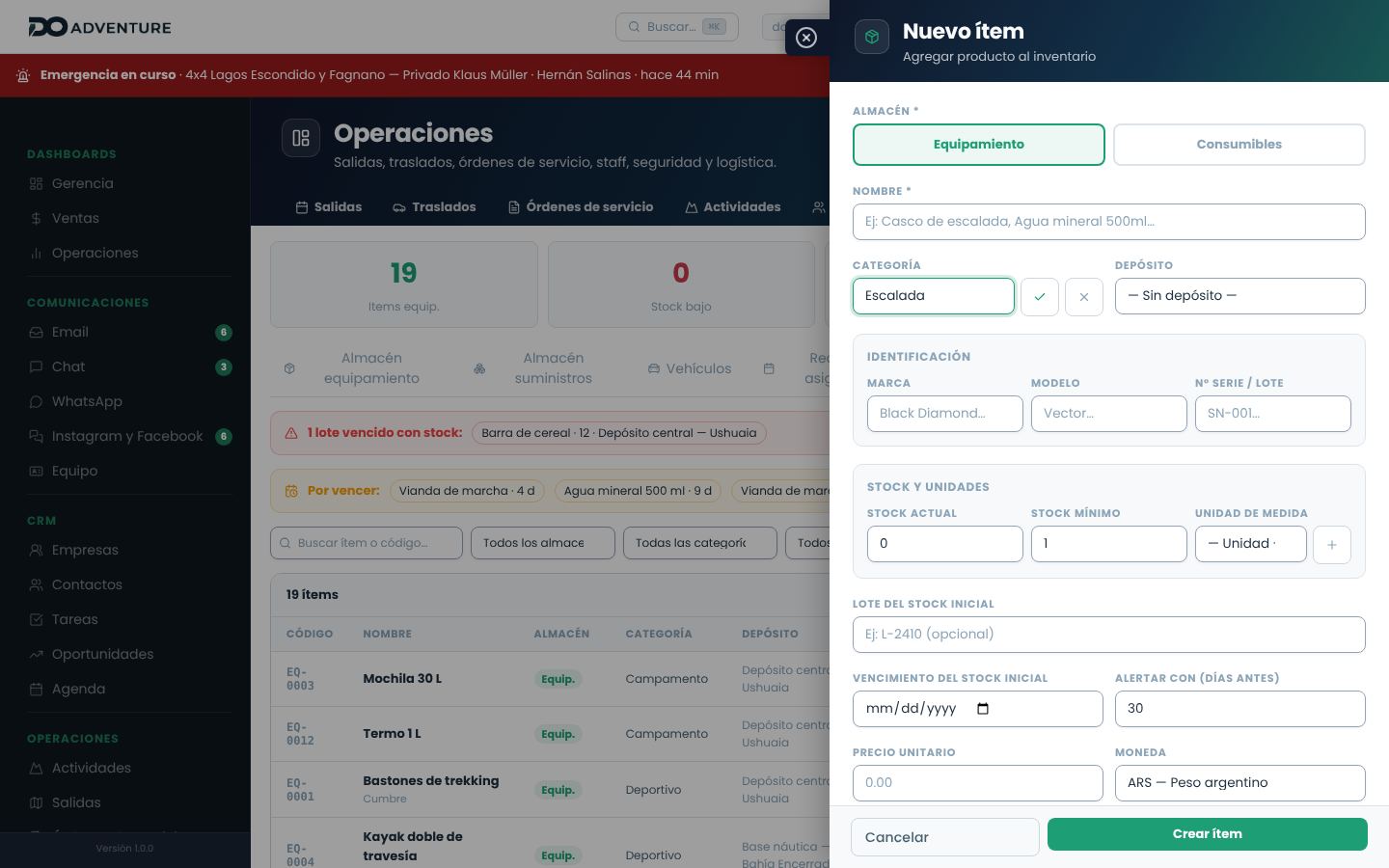Click the Operaciones page grid icon
The image size is (1389, 868).
(301, 138)
